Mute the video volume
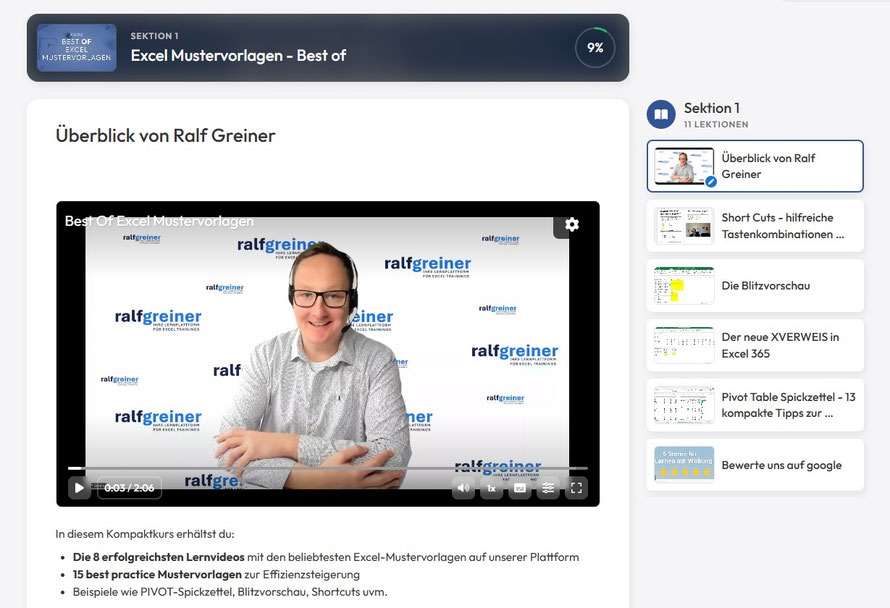The height and width of the screenshot is (608, 890). click(x=463, y=488)
